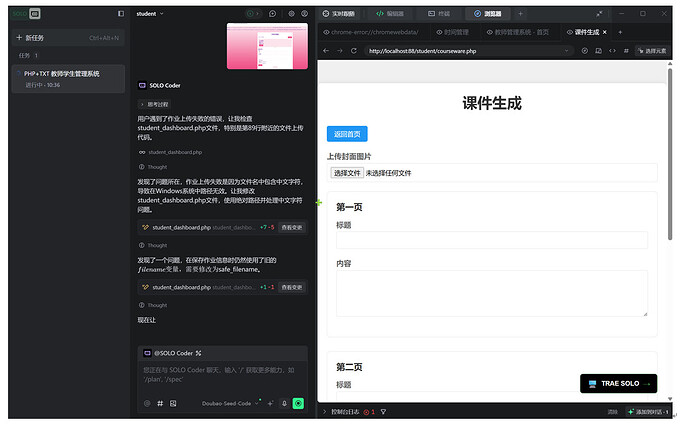690x430 pixels.
Task: Open the settings gear icon
Action: [291, 14]
